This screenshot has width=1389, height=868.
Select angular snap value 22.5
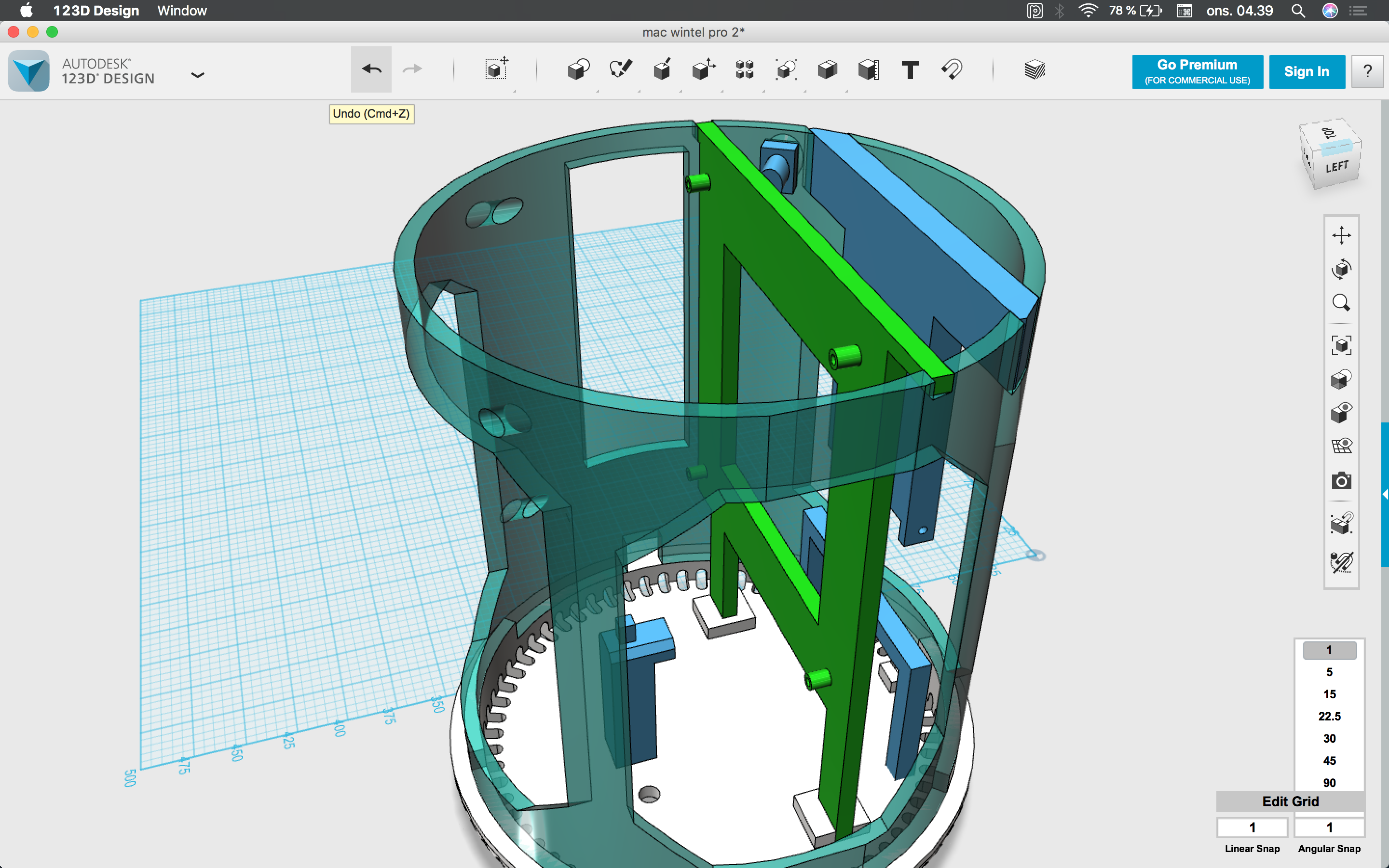(x=1329, y=717)
